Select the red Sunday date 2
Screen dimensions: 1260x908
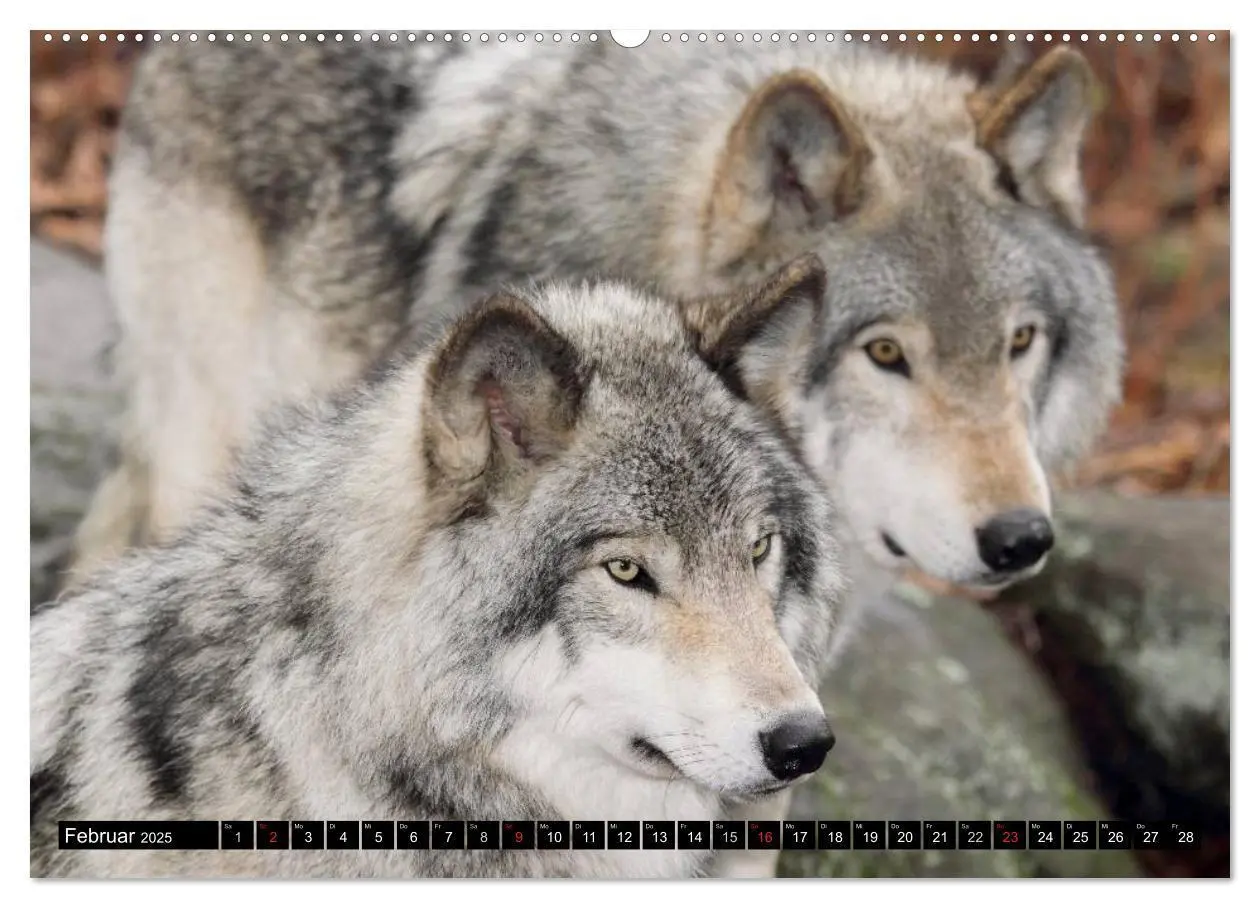tap(272, 836)
